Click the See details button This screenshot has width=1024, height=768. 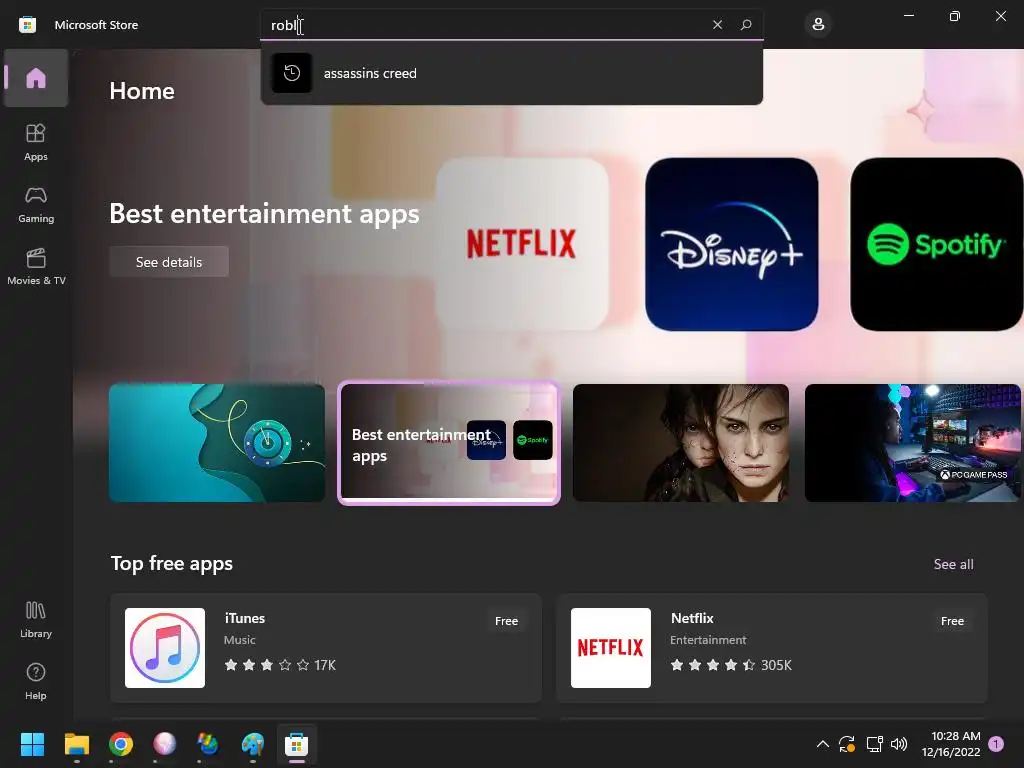pos(168,262)
